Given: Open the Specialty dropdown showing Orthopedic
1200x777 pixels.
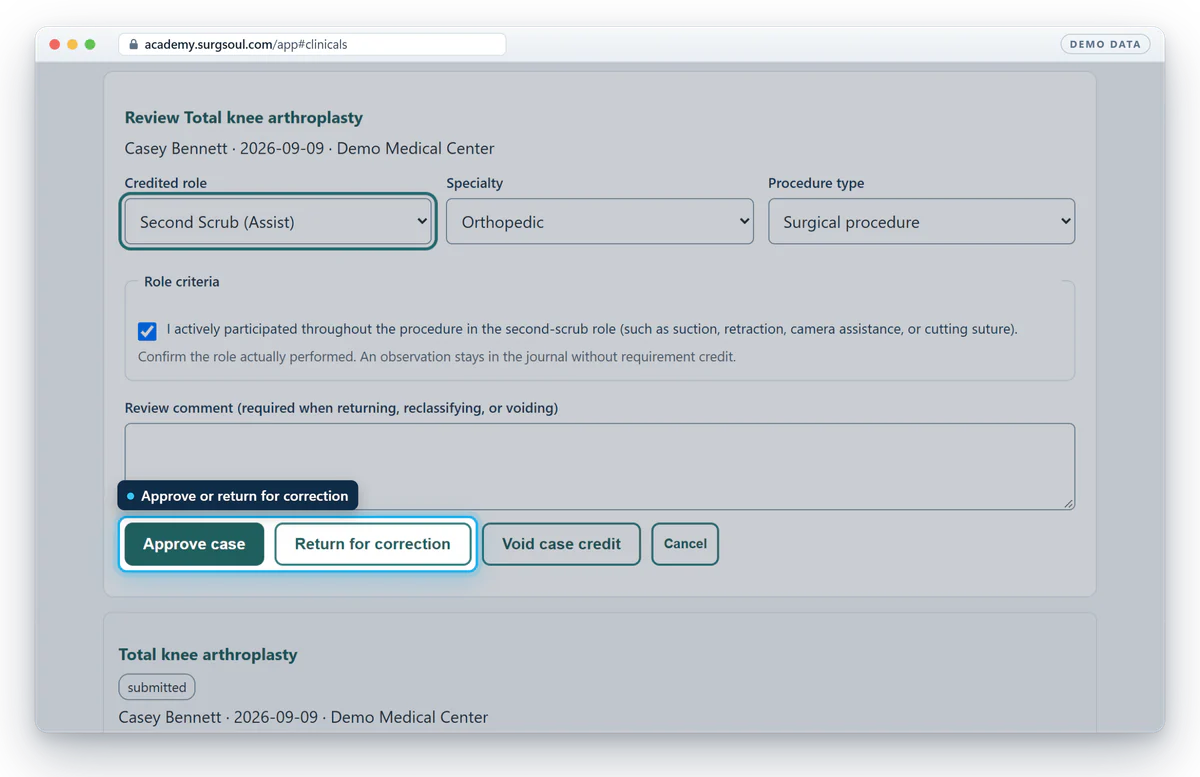Looking at the screenshot, I should tap(600, 222).
